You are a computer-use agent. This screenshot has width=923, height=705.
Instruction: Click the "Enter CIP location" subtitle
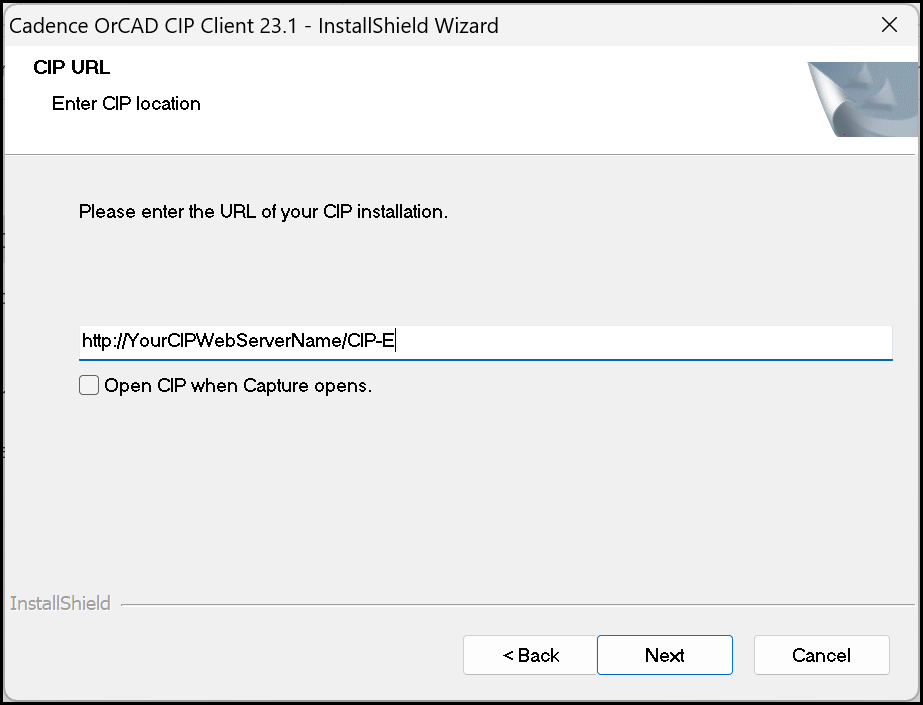(126, 103)
